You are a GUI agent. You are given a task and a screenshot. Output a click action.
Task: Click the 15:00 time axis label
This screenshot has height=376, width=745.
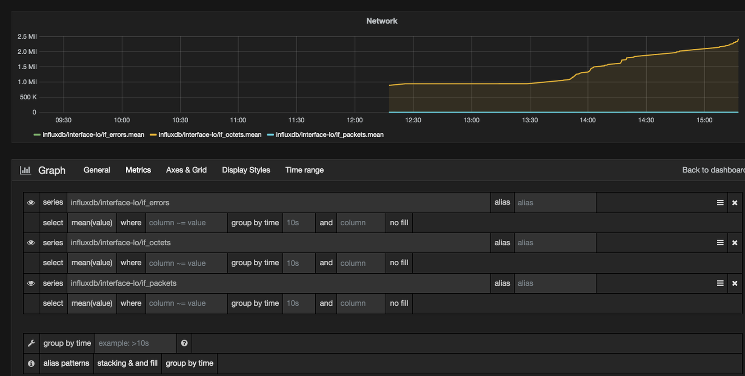coord(705,120)
